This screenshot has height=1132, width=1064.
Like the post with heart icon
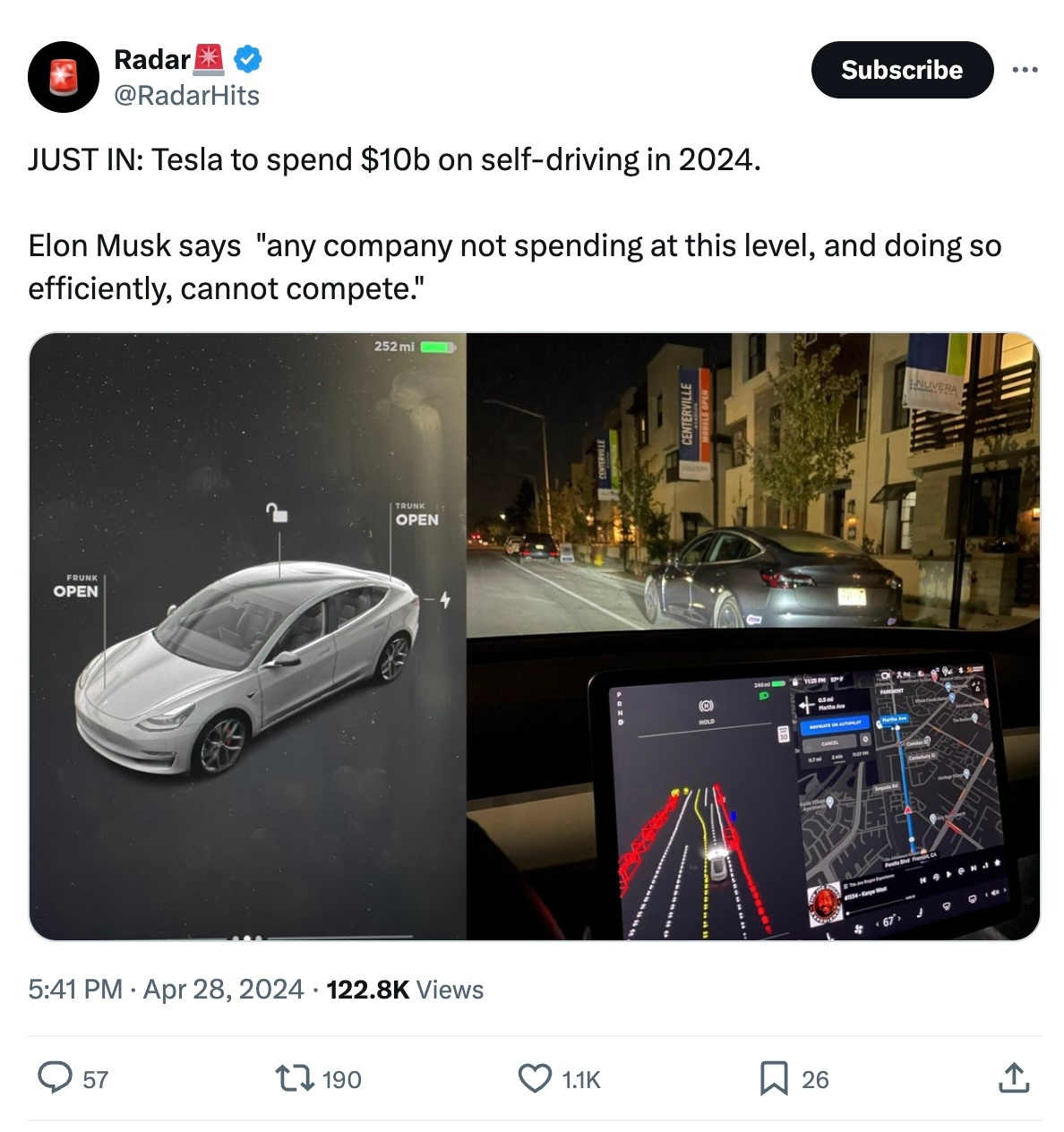536,1077
